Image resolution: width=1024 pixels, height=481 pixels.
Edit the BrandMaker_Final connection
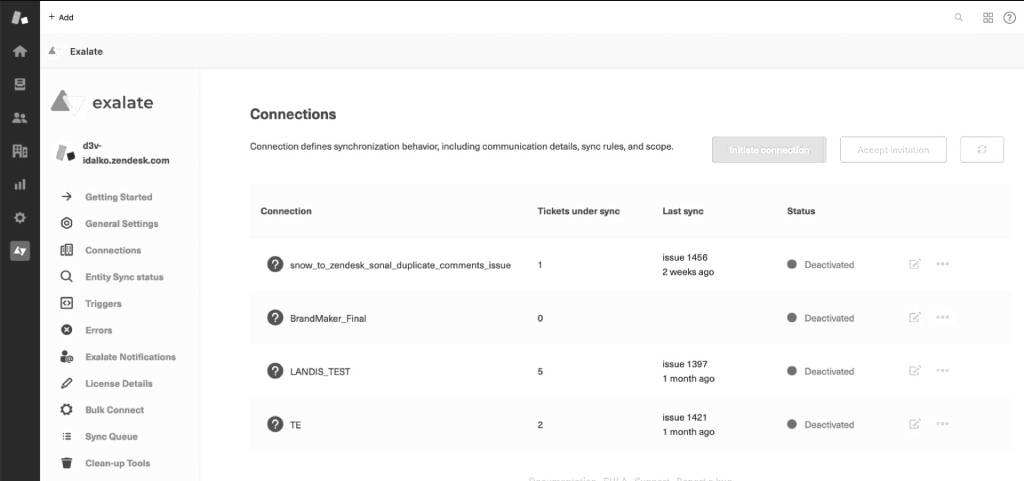(x=915, y=318)
